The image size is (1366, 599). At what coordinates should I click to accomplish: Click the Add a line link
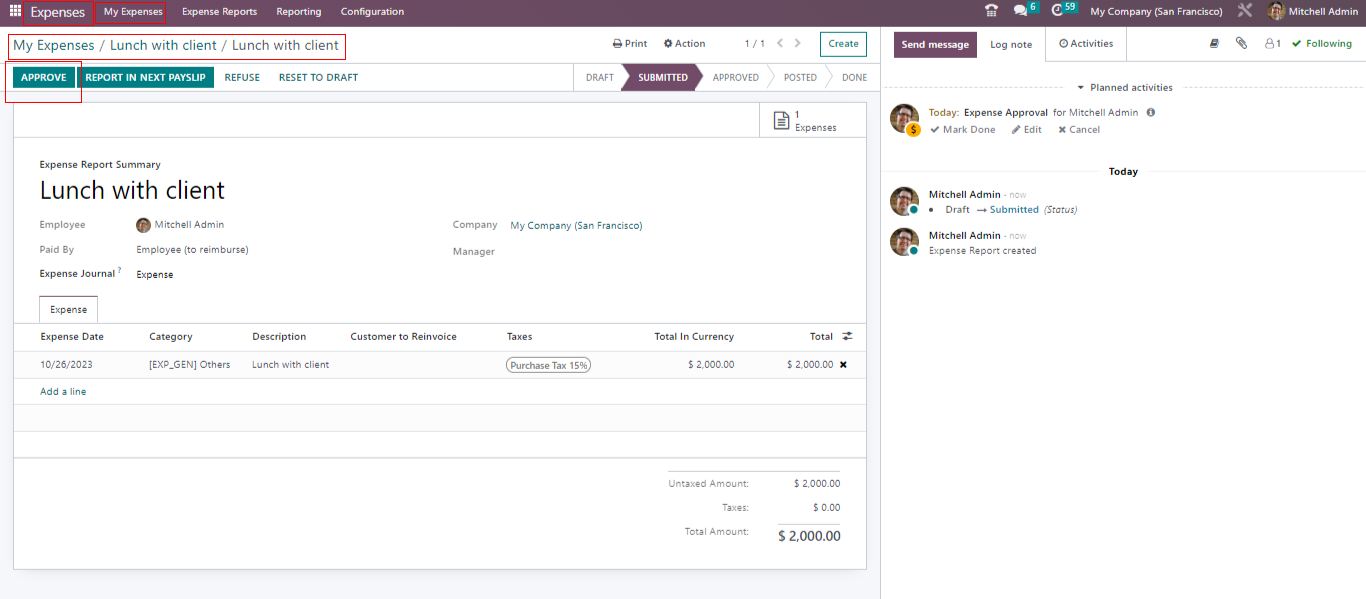(x=63, y=392)
